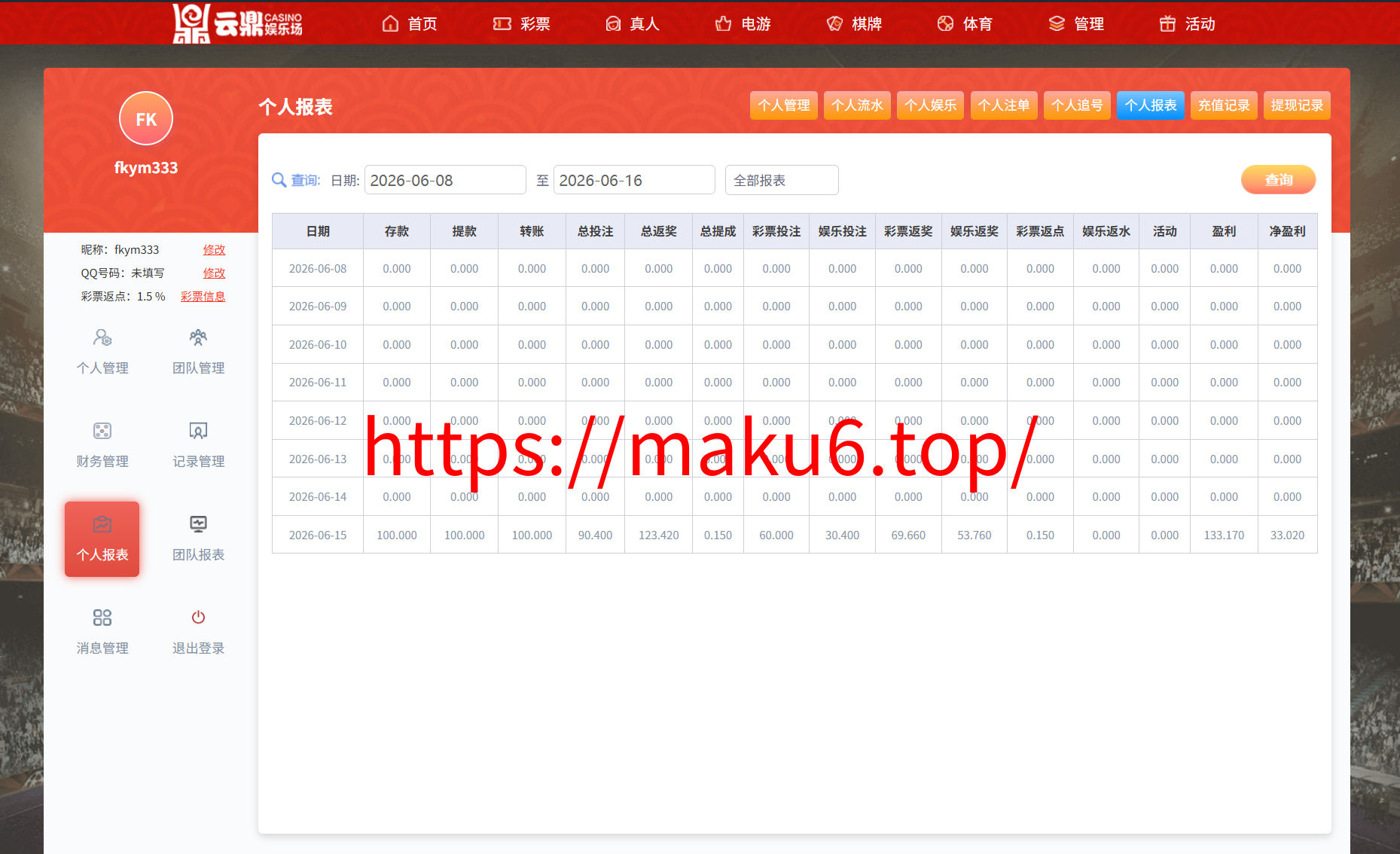Screen dimensions: 1400x854
Task: Click the 90.400 total bet value
Action: click(x=595, y=535)
